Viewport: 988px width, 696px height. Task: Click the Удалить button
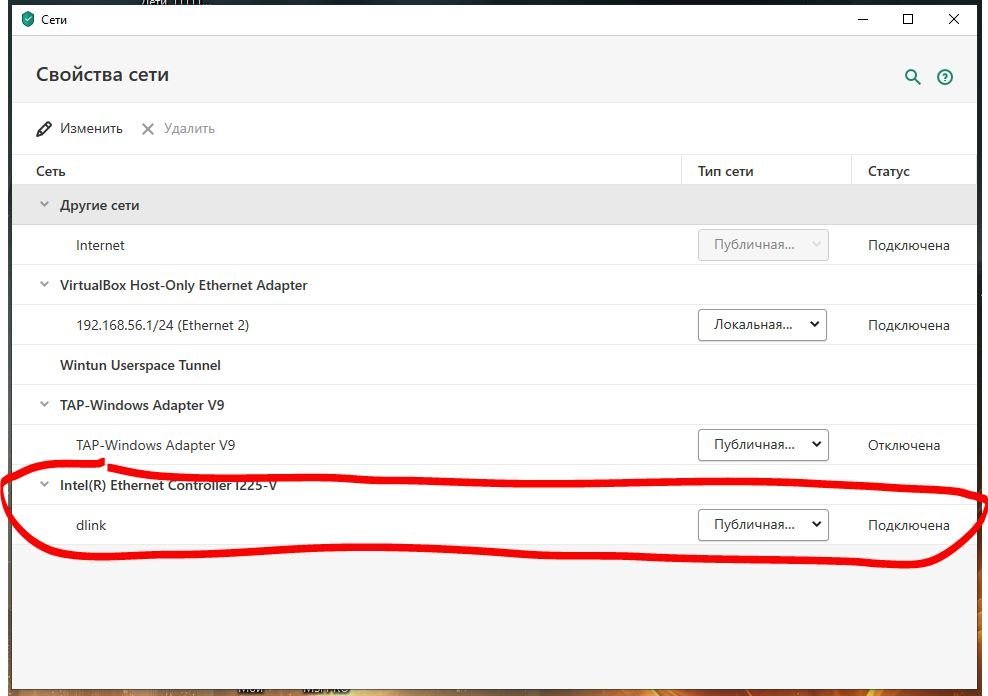178,128
